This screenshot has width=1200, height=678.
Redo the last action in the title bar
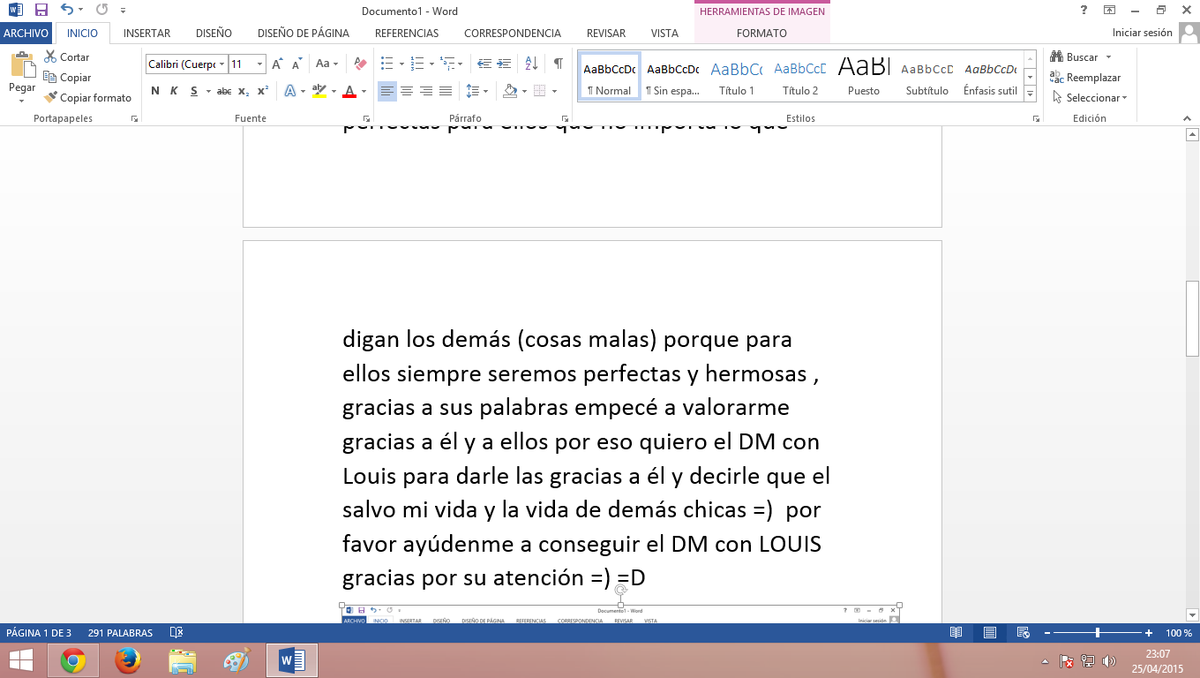(x=101, y=10)
